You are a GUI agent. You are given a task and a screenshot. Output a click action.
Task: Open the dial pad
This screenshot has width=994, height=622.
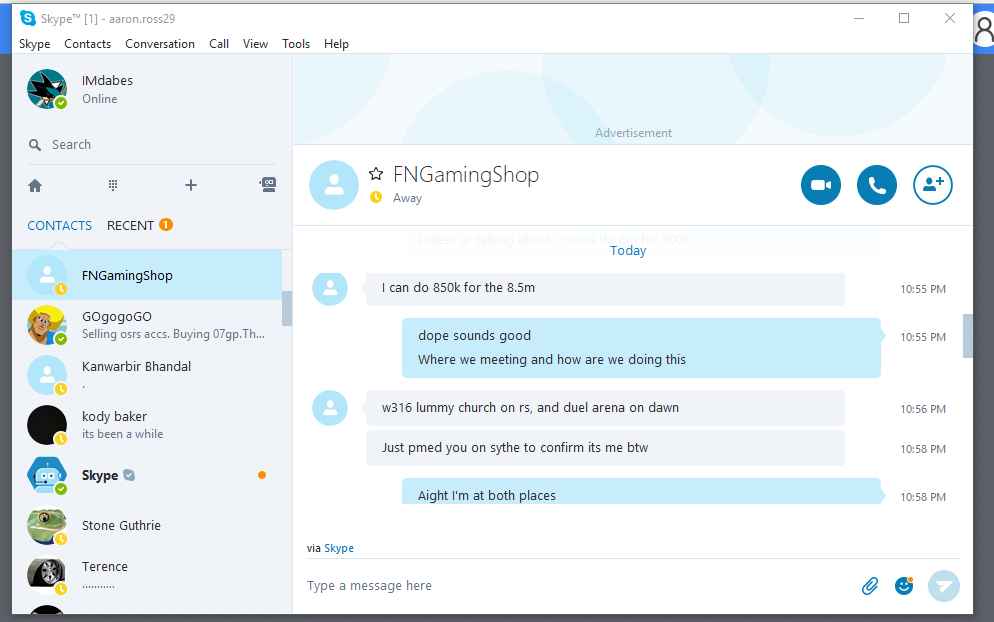pyautogui.click(x=113, y=185)
